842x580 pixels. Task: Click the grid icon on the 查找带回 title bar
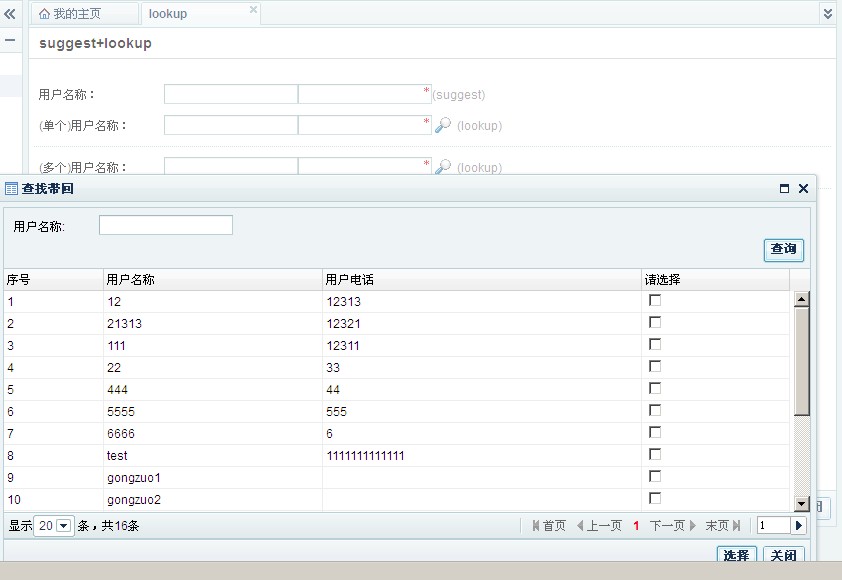click(x=12, y=188)
